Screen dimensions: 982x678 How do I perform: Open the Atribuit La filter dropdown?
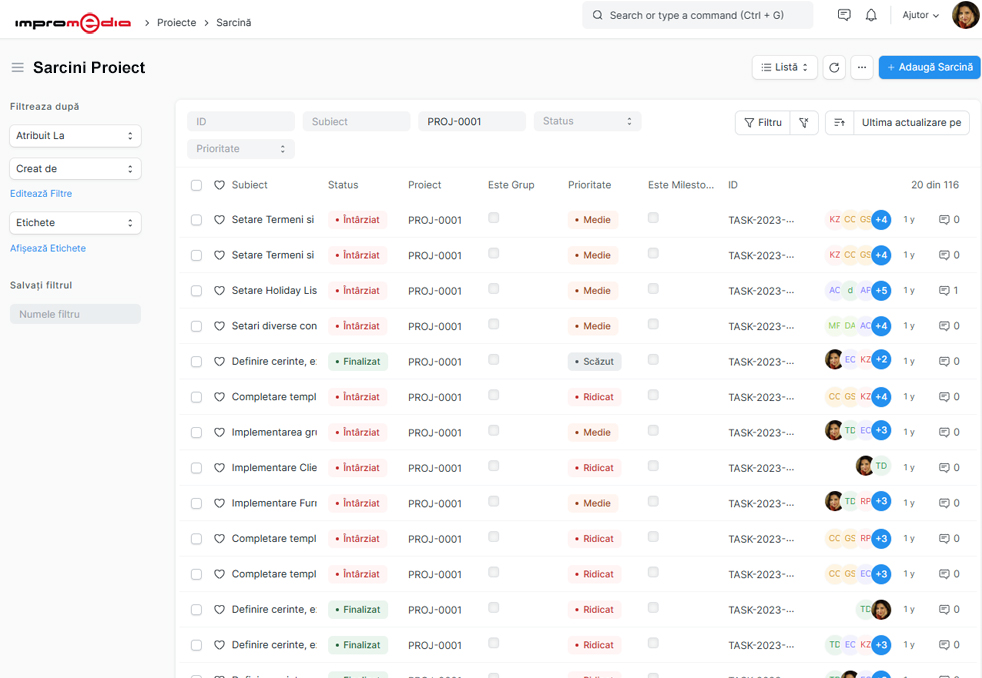coord(75,136)
